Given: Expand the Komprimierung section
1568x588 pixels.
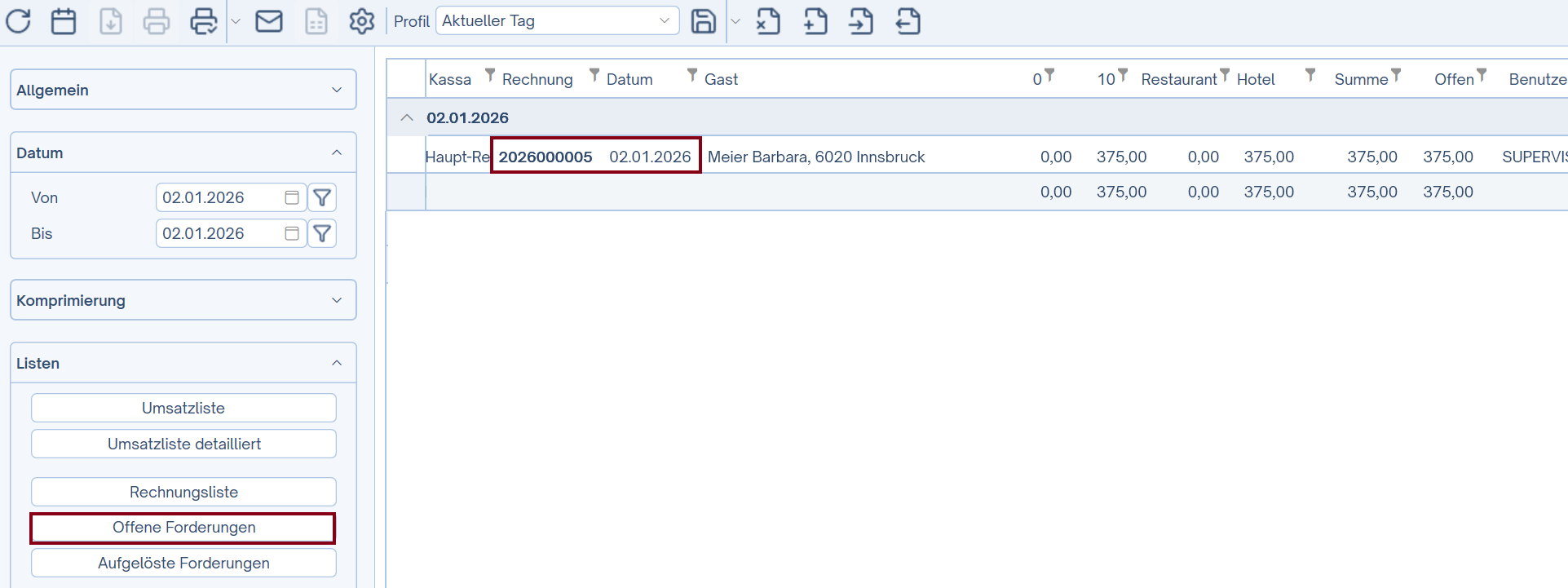Looking at the screenshot, I should click(183, 300).
